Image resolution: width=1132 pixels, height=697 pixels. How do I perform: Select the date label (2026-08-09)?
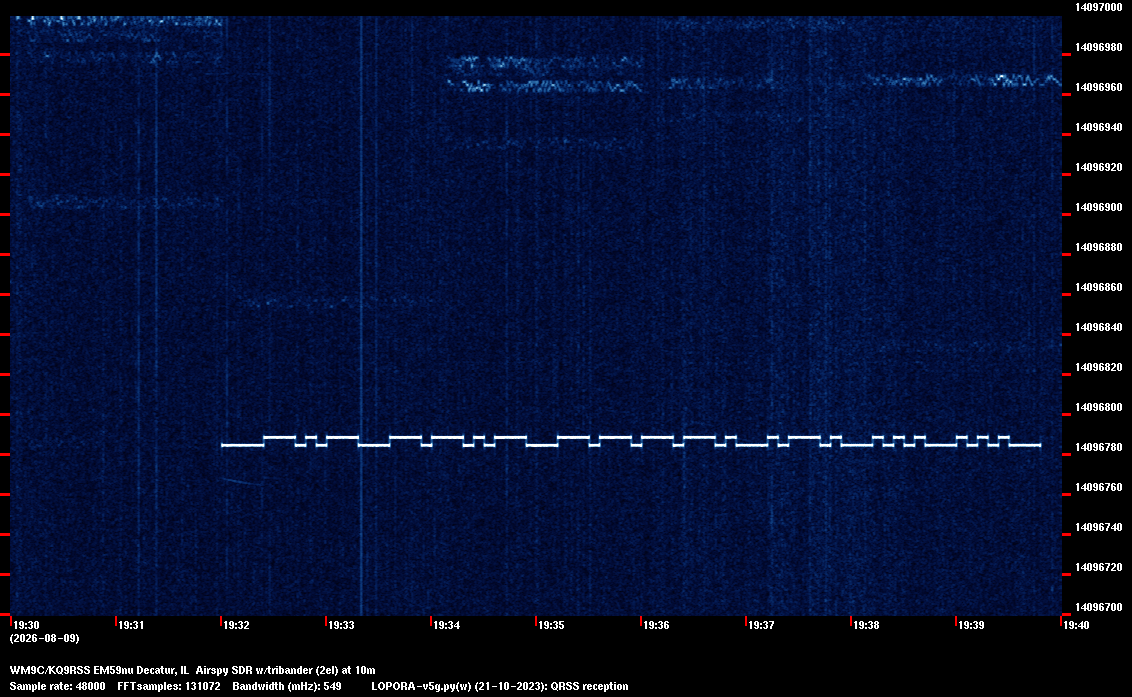coord(45,638)
